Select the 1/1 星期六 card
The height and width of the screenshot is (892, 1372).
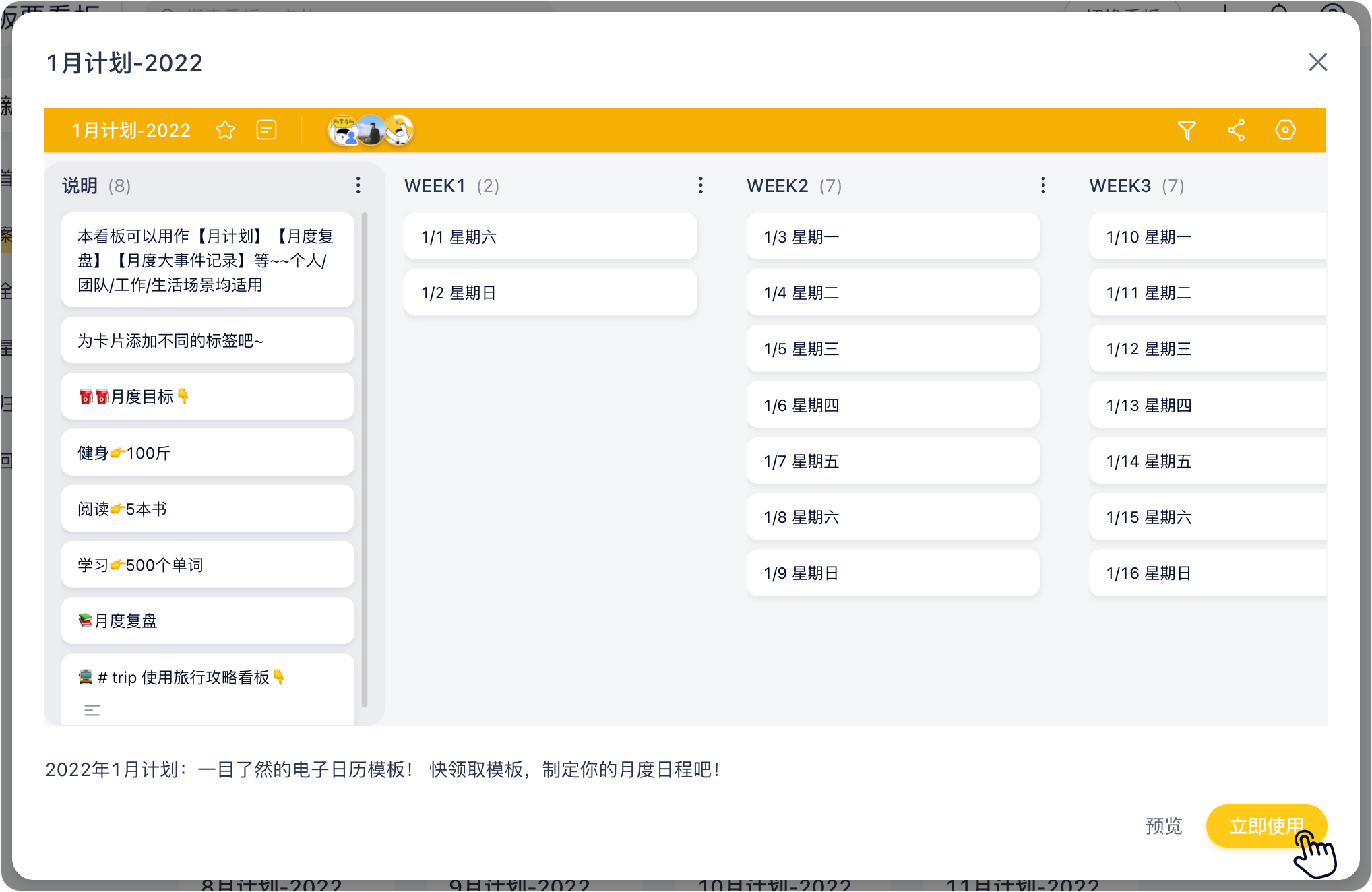click(550, 237)
